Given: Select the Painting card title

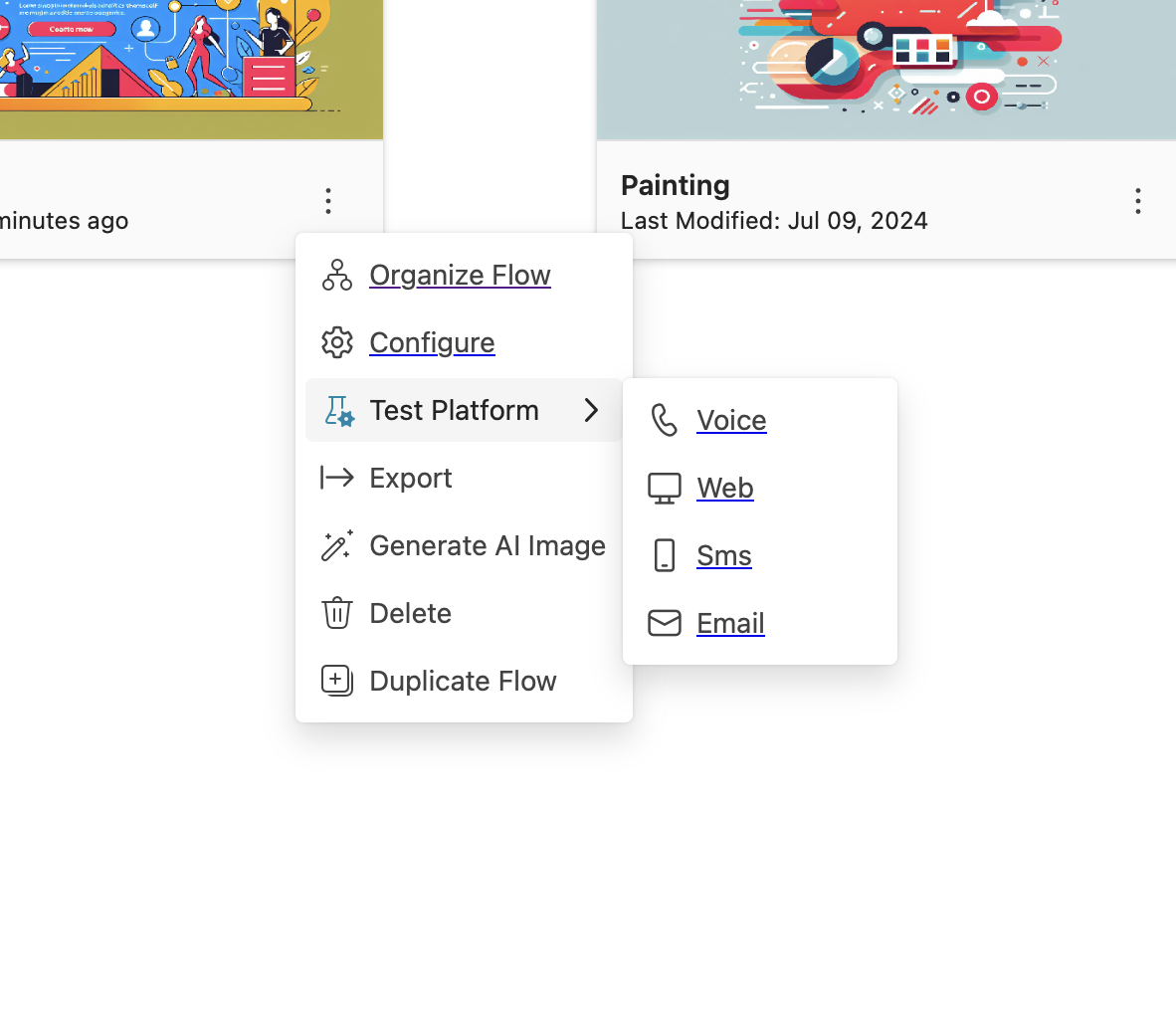Looking at the screenshot, I should tap(675, 185).
